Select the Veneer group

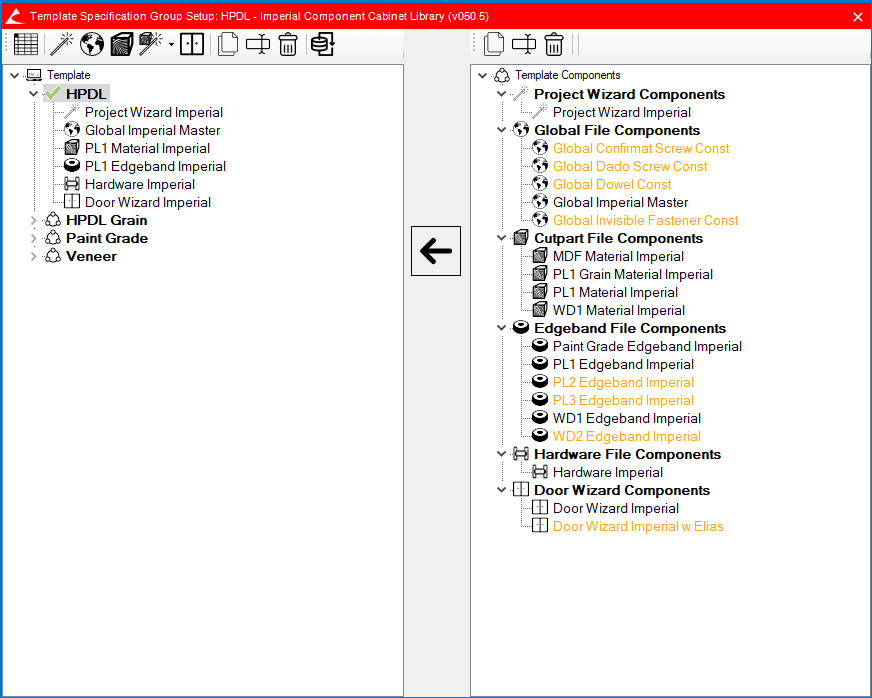coord(91,256)
